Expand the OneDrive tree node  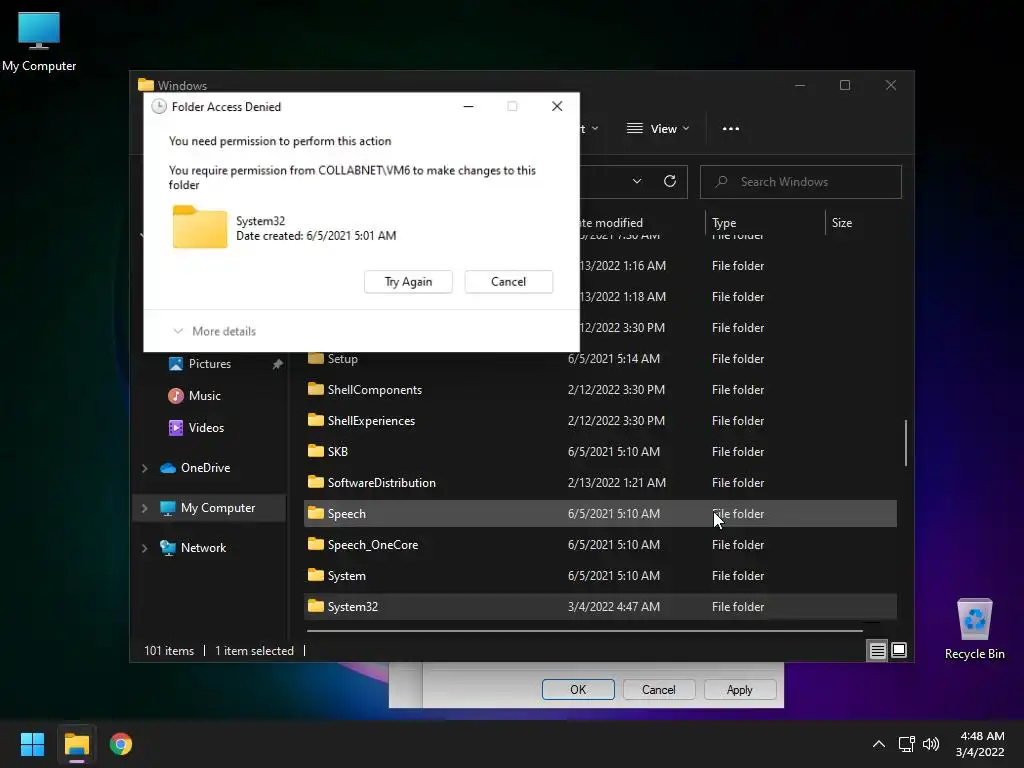(144, 468)
